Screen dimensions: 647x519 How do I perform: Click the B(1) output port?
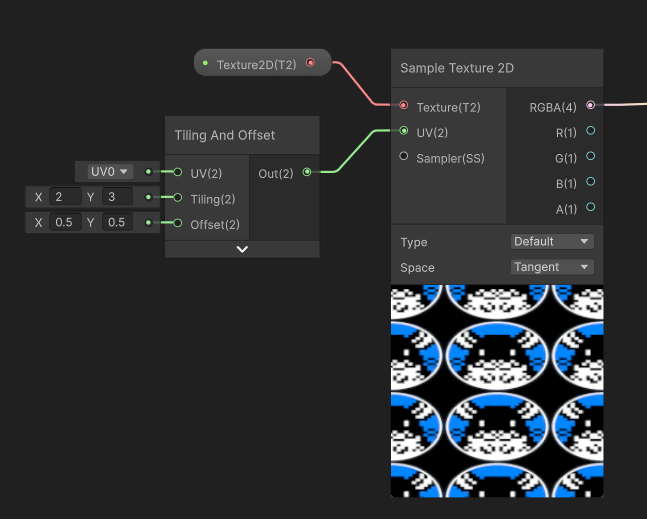[x=590, y=182]
